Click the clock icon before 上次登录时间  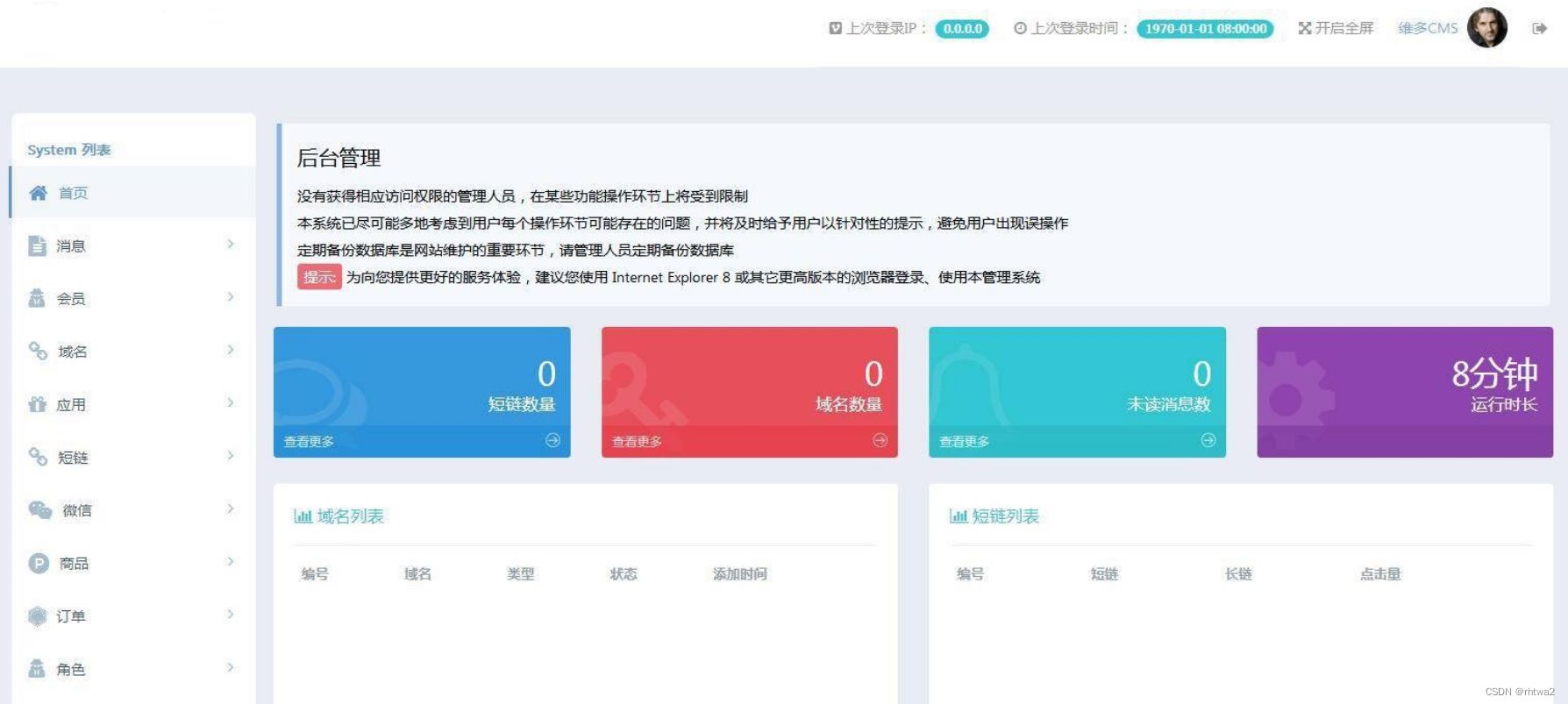pyautogui.click(x=1020, y=28)
